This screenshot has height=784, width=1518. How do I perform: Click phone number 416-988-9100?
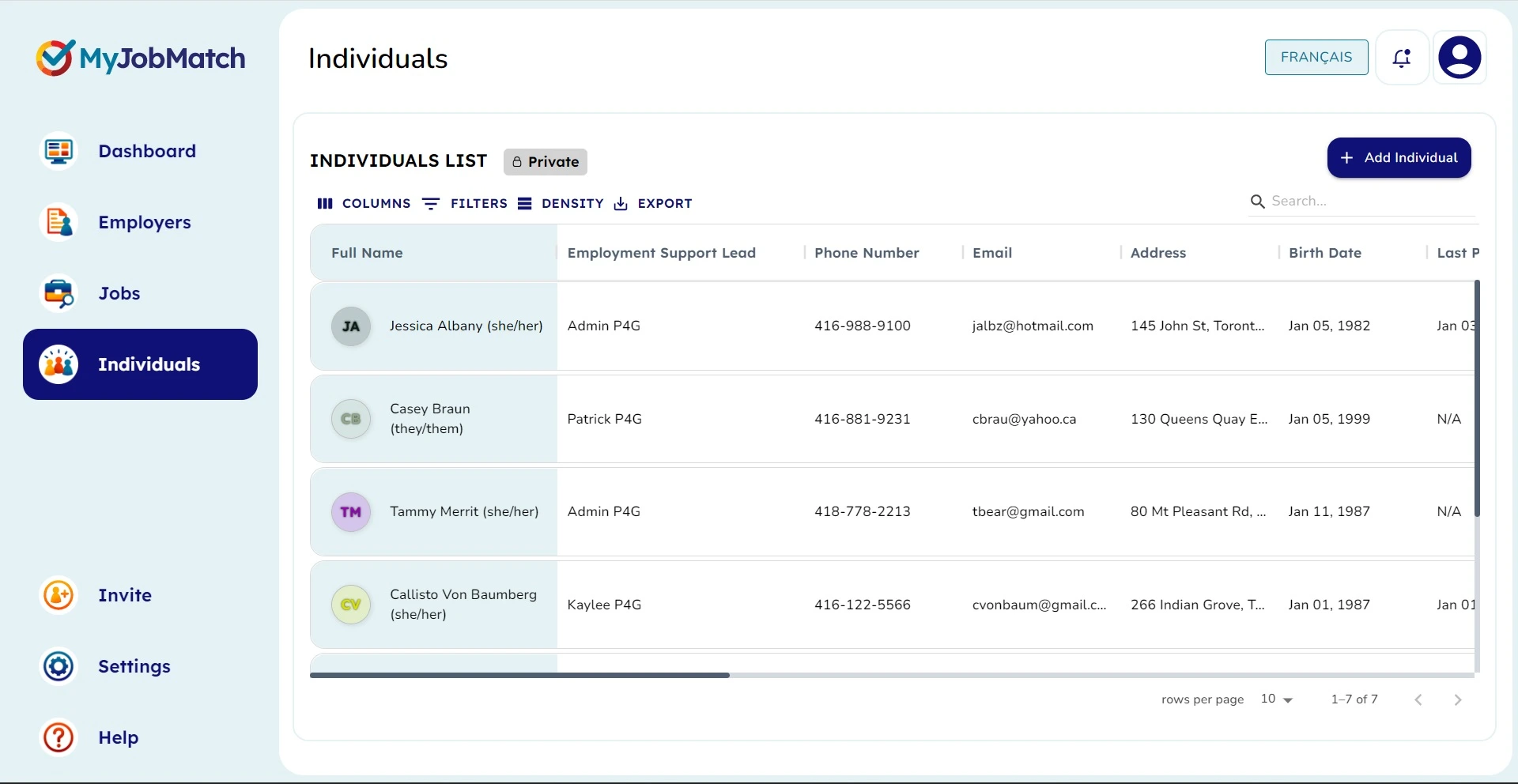(863, 326)
